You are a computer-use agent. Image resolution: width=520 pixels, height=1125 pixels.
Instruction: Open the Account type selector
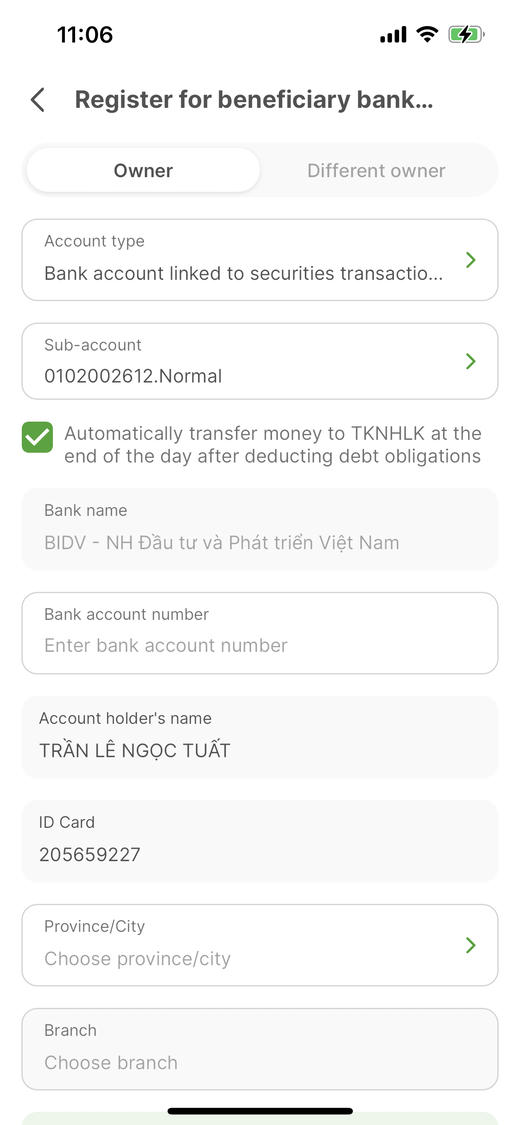[260, 260]
